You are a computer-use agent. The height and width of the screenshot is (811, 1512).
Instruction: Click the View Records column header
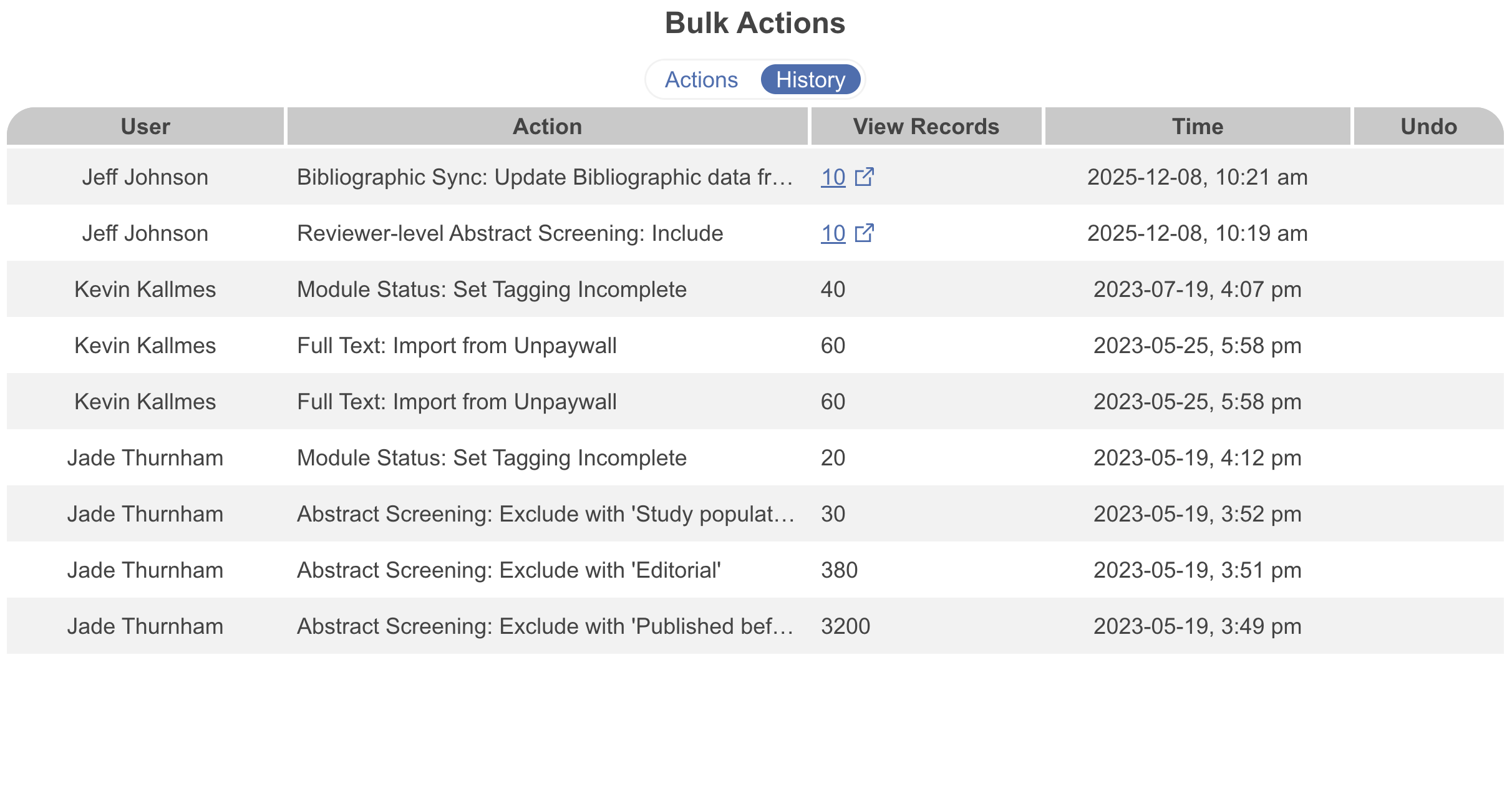point(926,127)
